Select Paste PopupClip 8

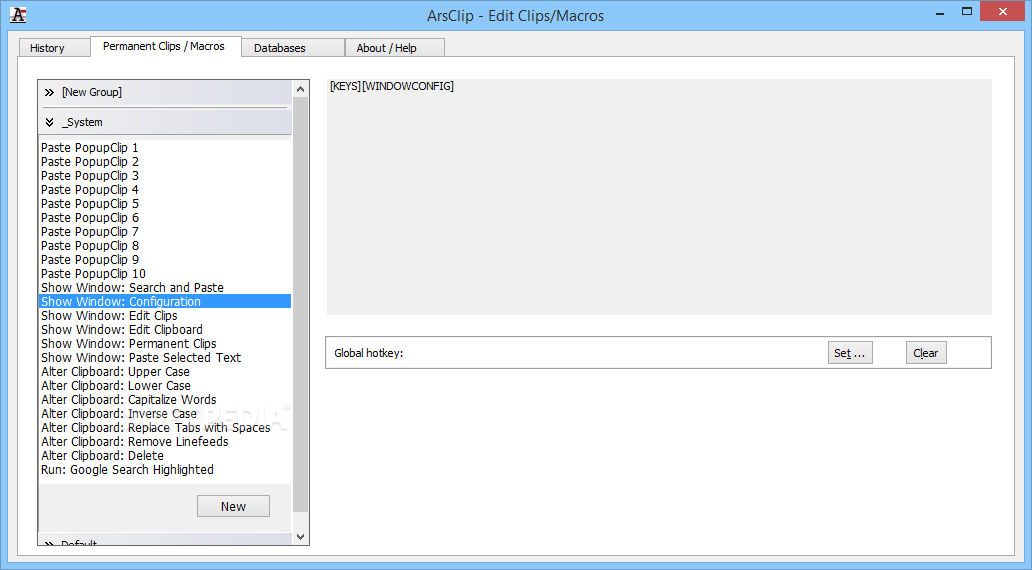(165, 246)
